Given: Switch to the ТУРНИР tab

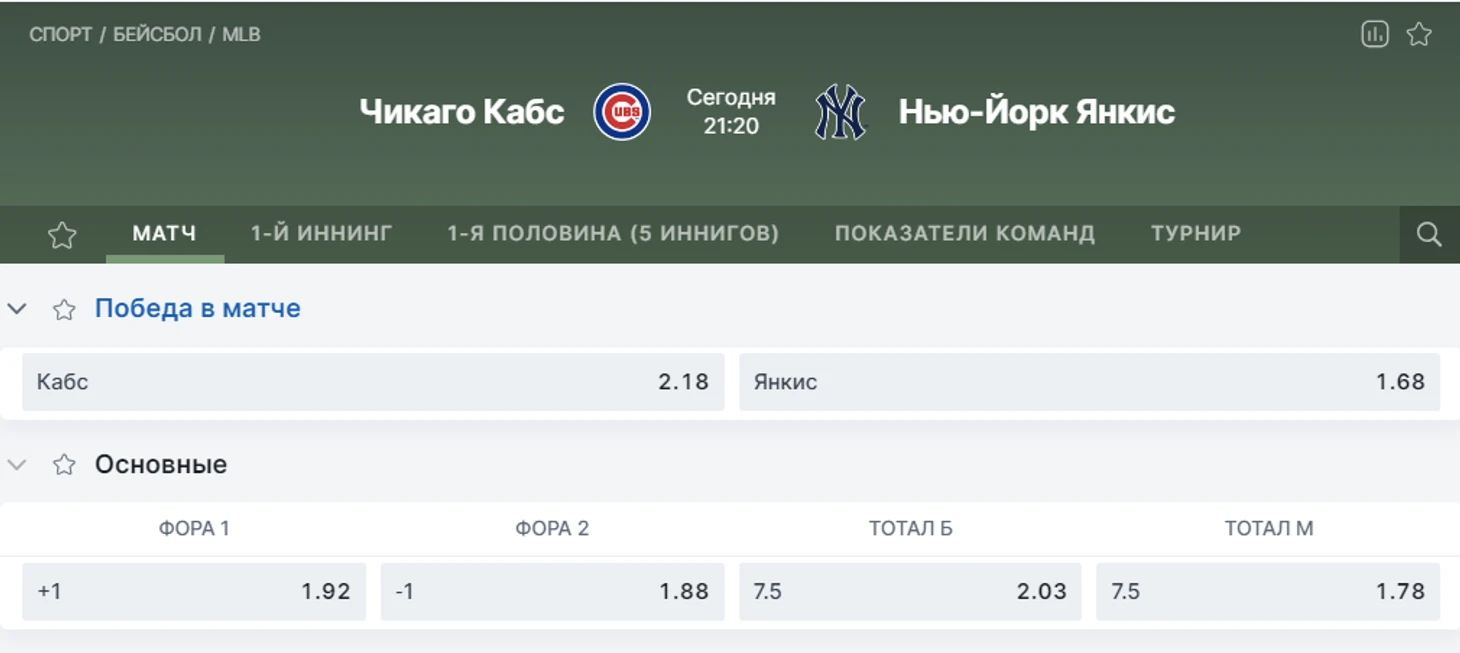Looking at the screenshot, I should 1196,234.
